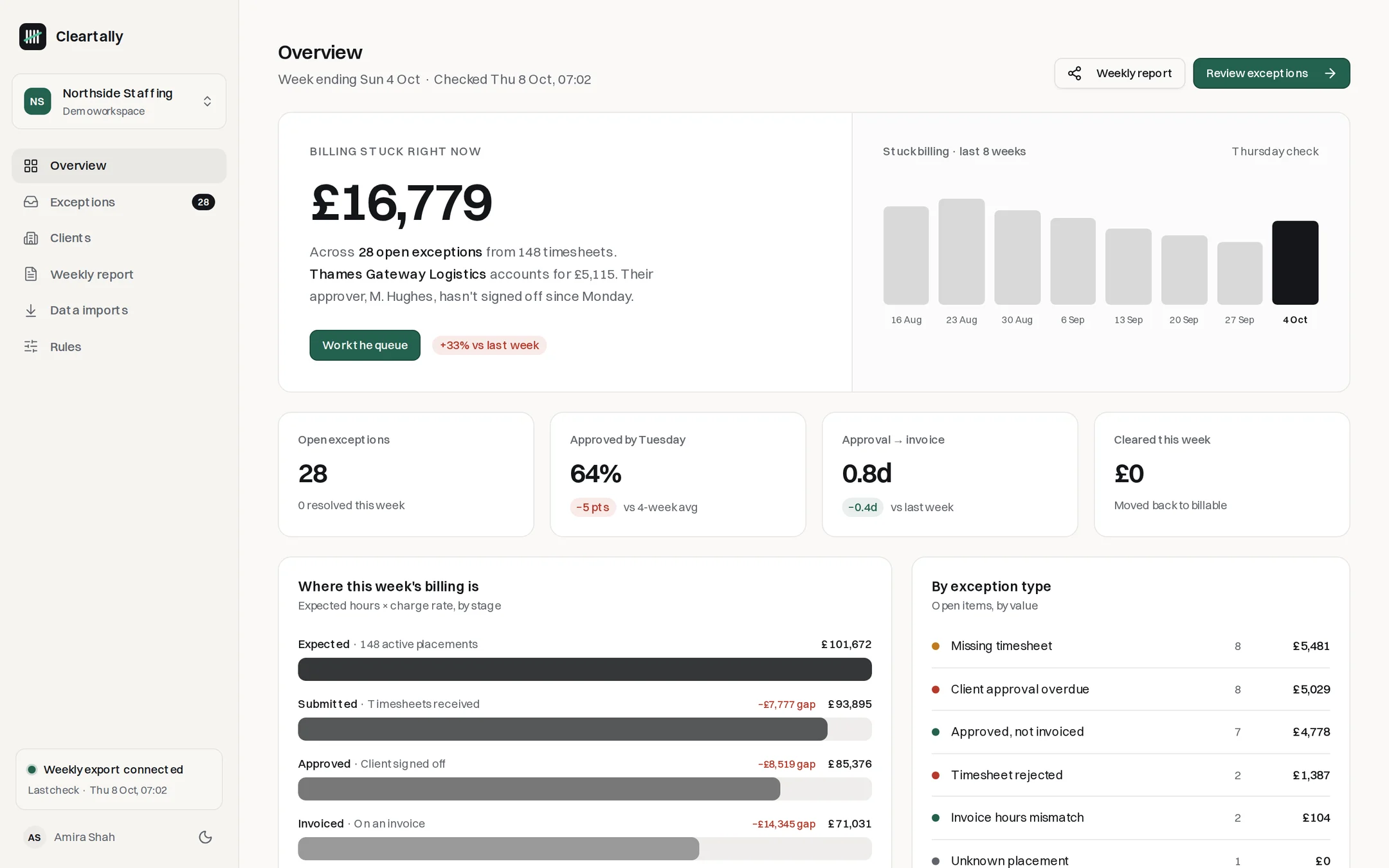
Task: Select the 23 Aug bar in chart
Action: click(961, 251)
